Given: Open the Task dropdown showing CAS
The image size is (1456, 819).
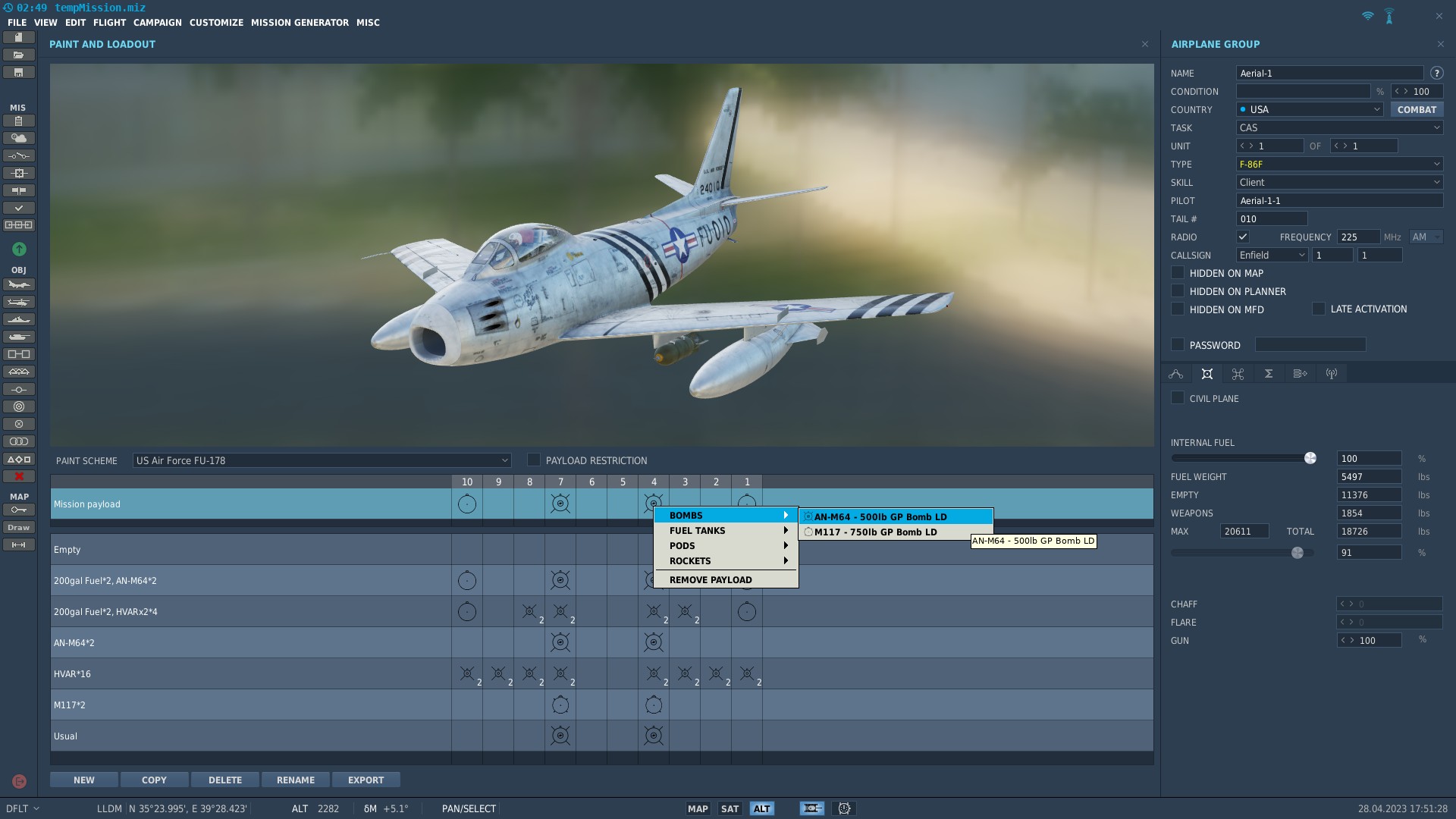Looking at the screenshot, I should coord(1339,127).
